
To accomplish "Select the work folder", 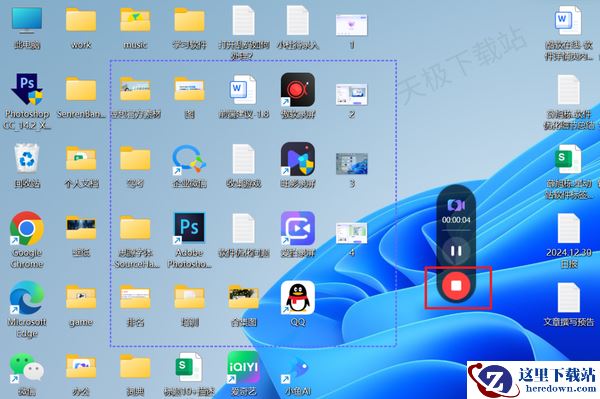I will 81,20.
